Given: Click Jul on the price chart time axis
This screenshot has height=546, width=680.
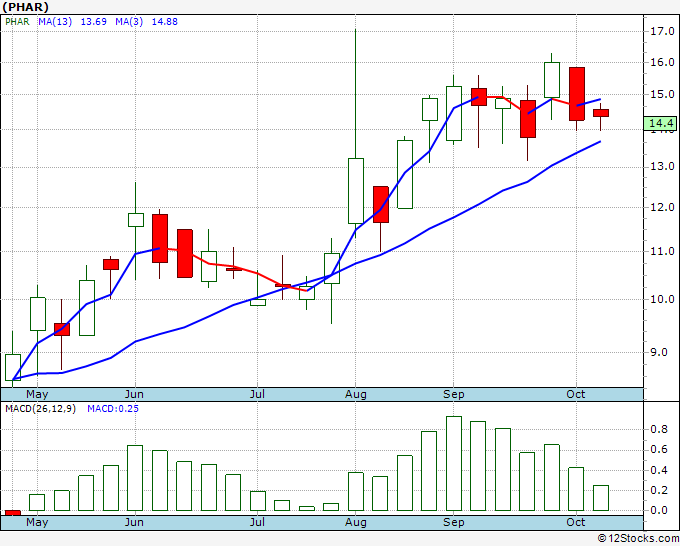Looking at the screenshot, I should [x=257, y=395].
